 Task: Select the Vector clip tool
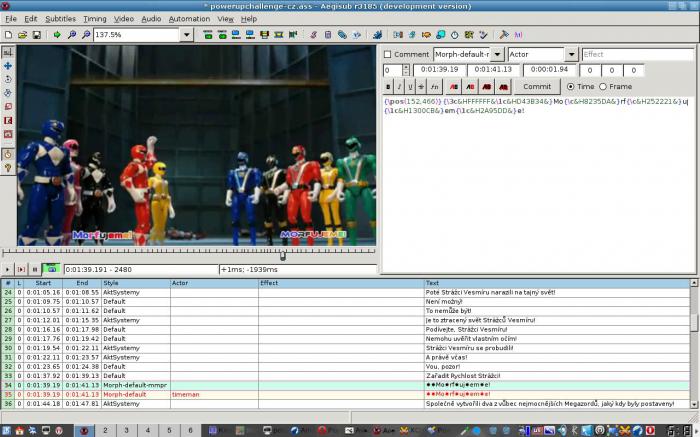coord(8,133)
